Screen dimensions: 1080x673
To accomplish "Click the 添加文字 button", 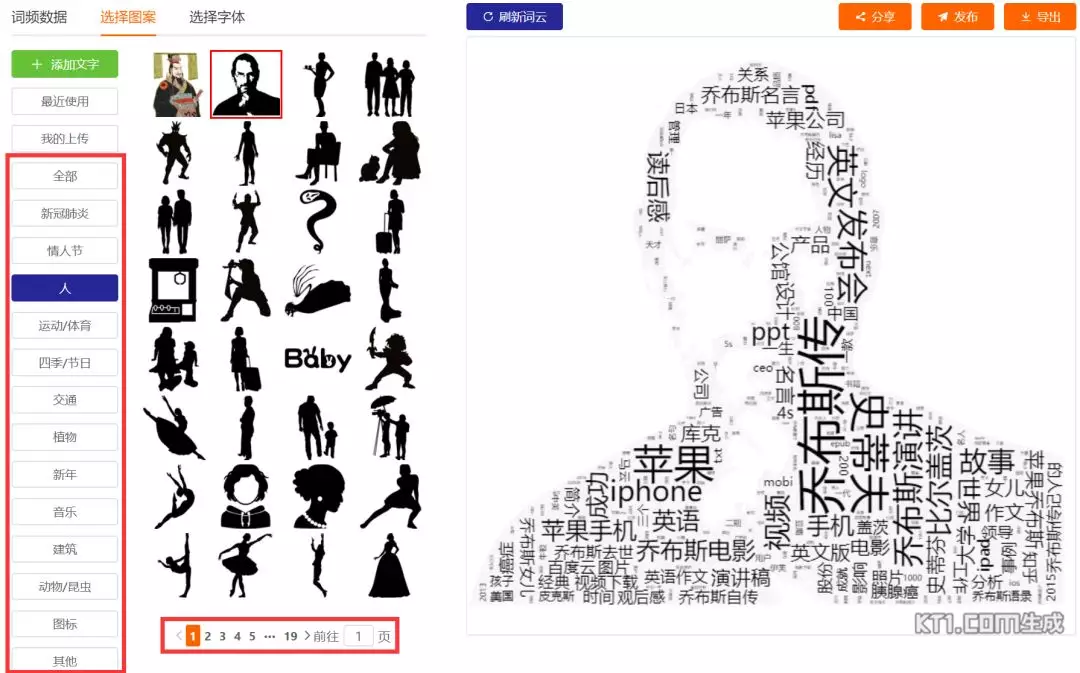I will pyautogui.click(x=65, y=64).
